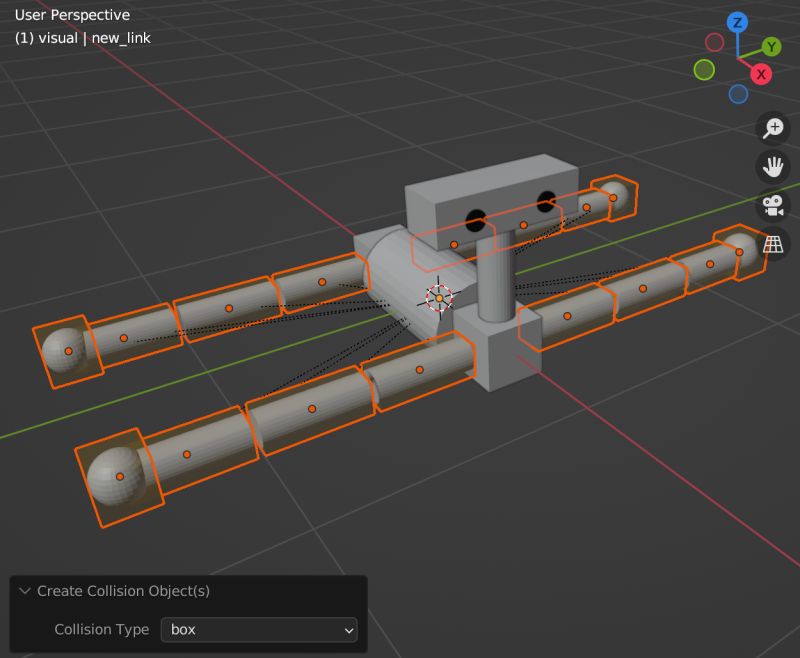Open the Collision Type dropdown
Image resolution: width=800 pixels, height=658 pixels.
[x=258, y=630]
